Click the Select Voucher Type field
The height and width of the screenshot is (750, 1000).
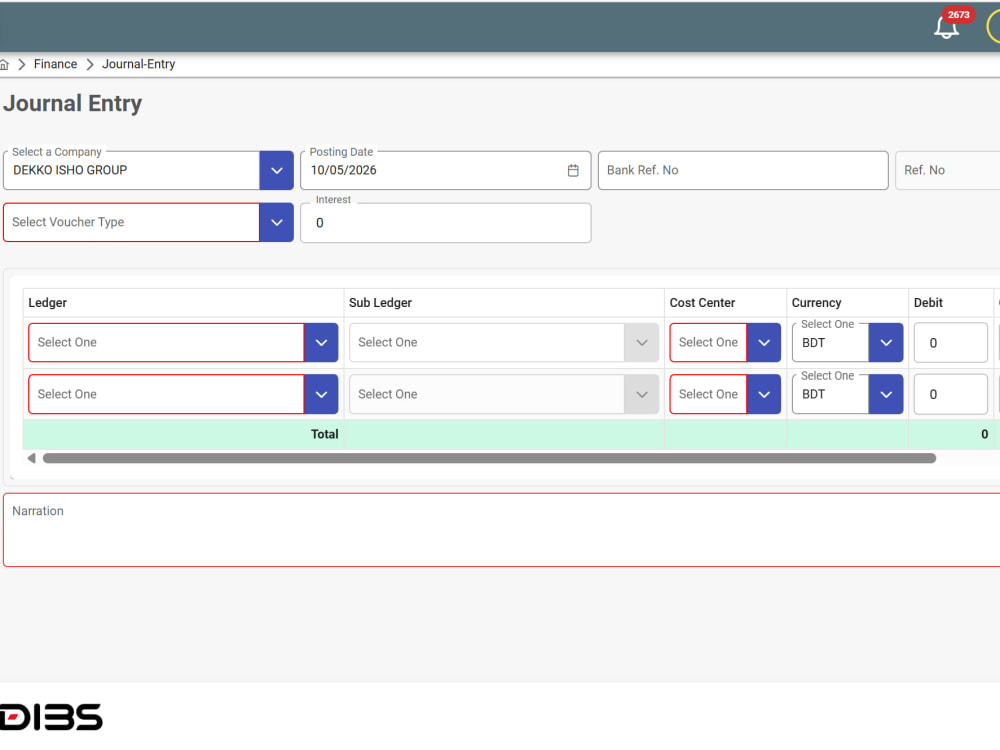pyautogui.click(x=131, y=223)
